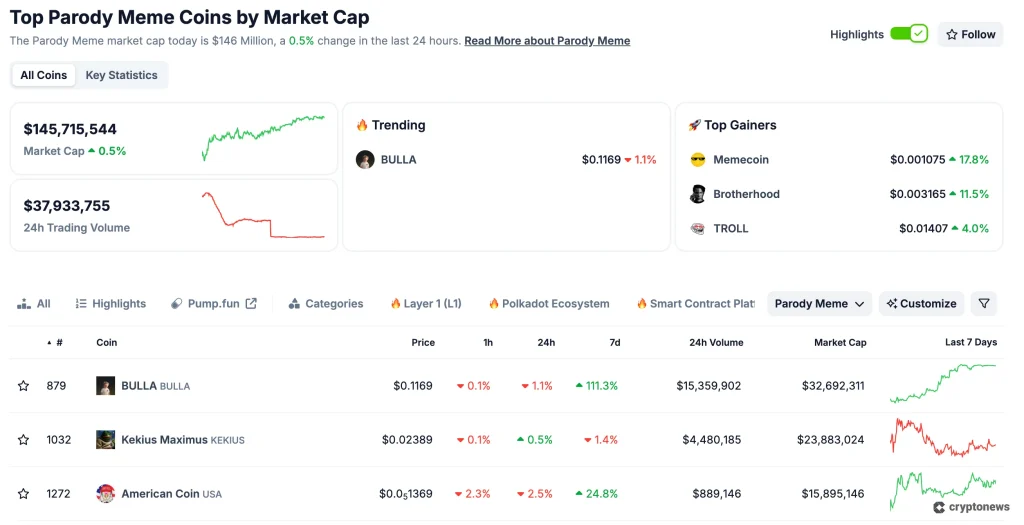Open the filter funnel icon
The image size is (1024, 525).
984,304
